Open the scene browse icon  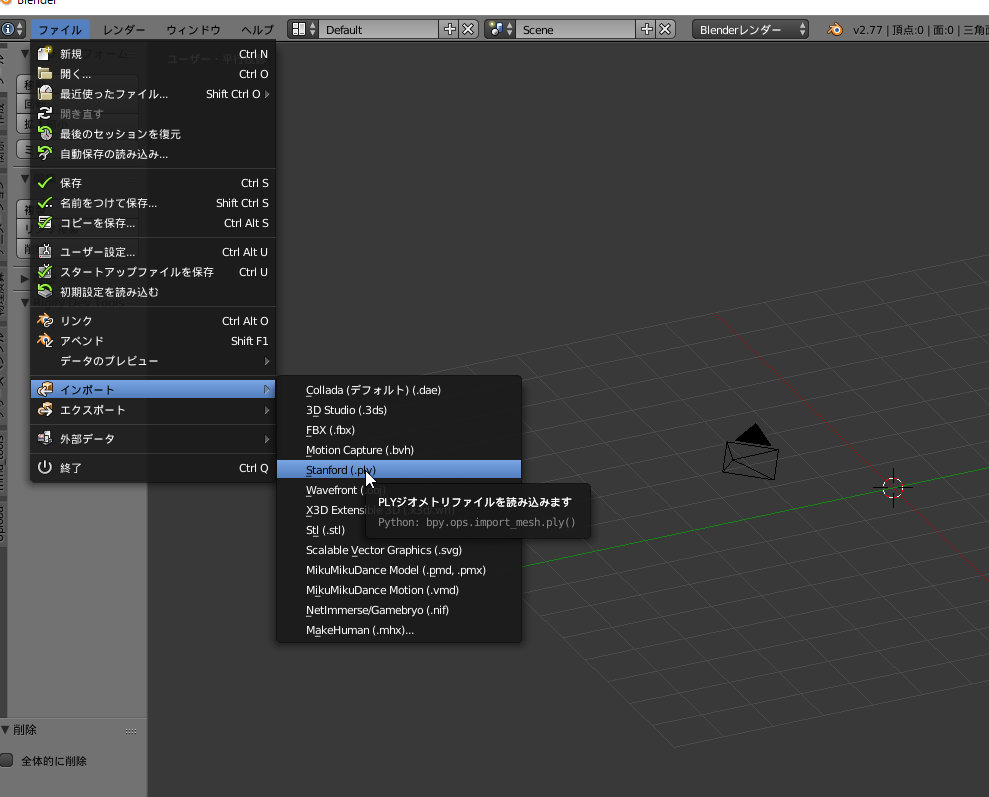(x=501, y=30)
